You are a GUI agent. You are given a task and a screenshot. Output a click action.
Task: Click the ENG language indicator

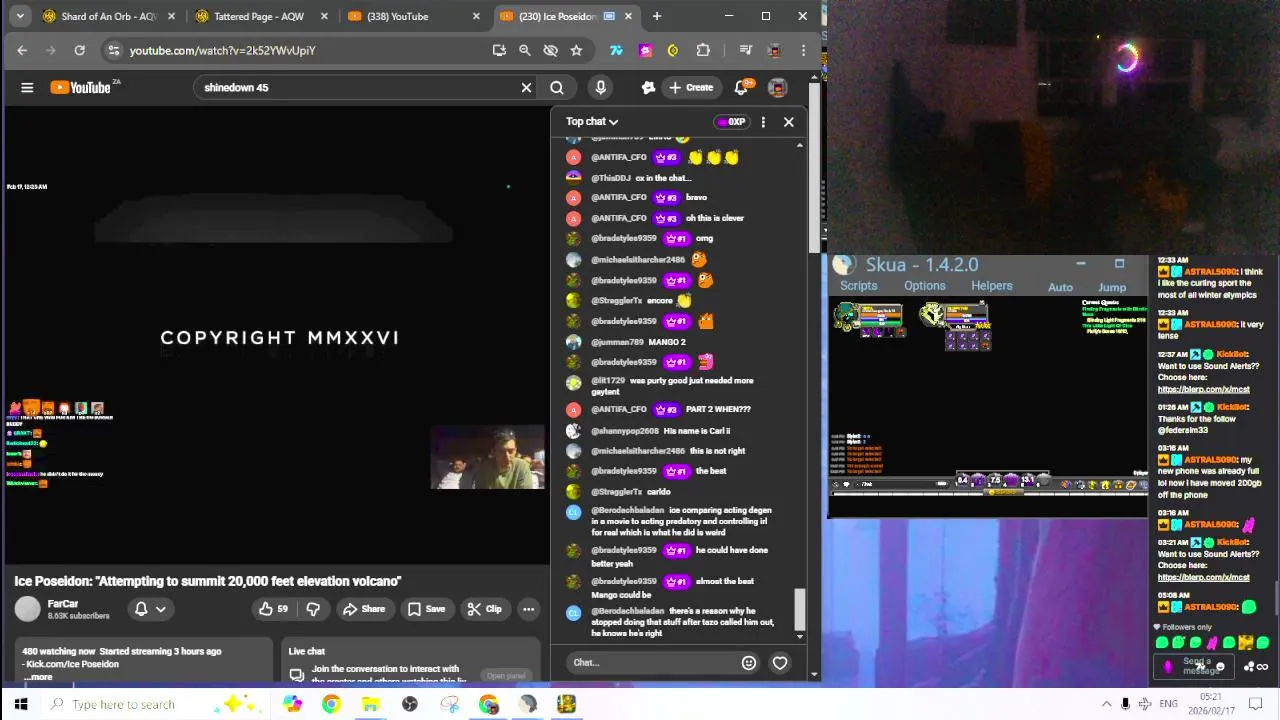point(1168,704)
